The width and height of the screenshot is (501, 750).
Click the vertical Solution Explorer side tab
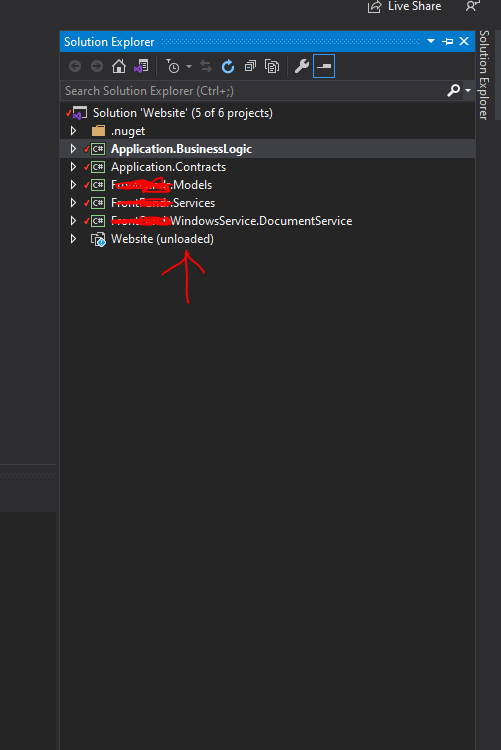click(x=484, y=75)
